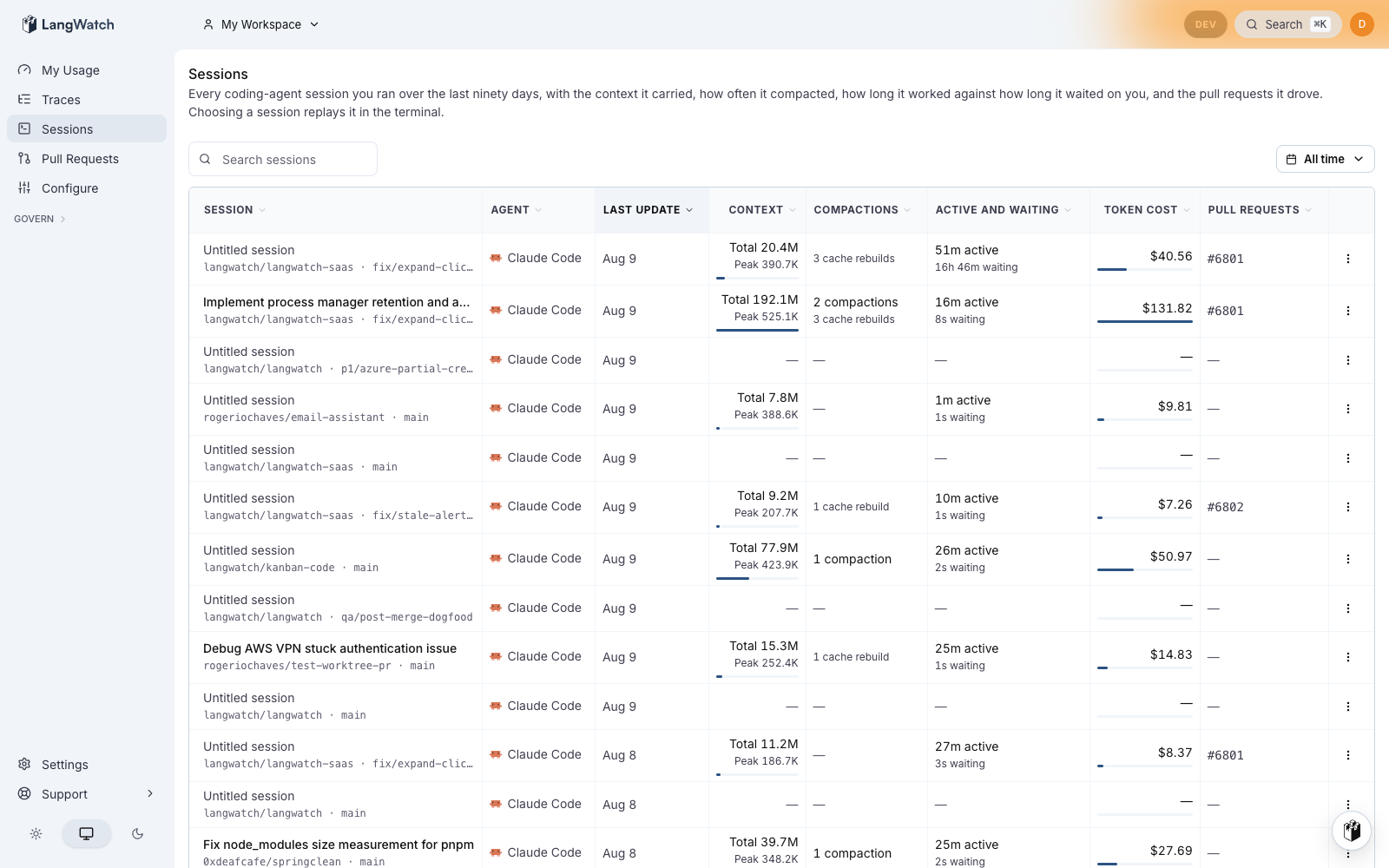Viewport: 1389px width, 868px height.
Task: Go to Pull Requests page
Action: coord(87,159)
